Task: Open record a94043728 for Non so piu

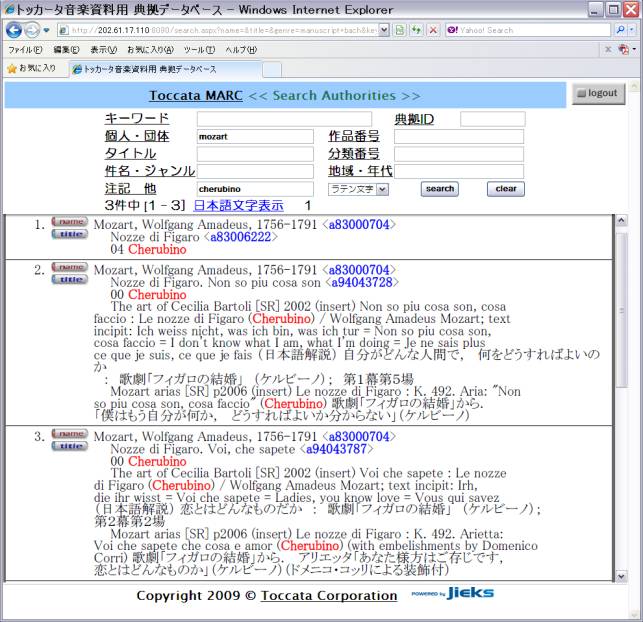Action: 362,283
